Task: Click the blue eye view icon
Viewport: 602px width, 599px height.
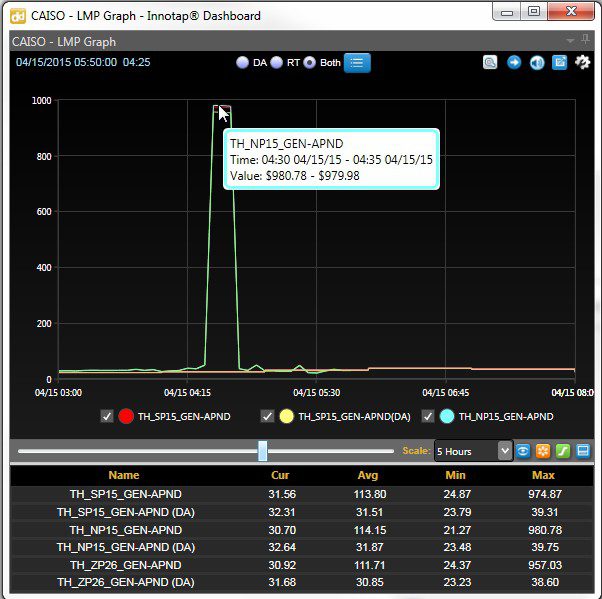Action: (523, 451)
